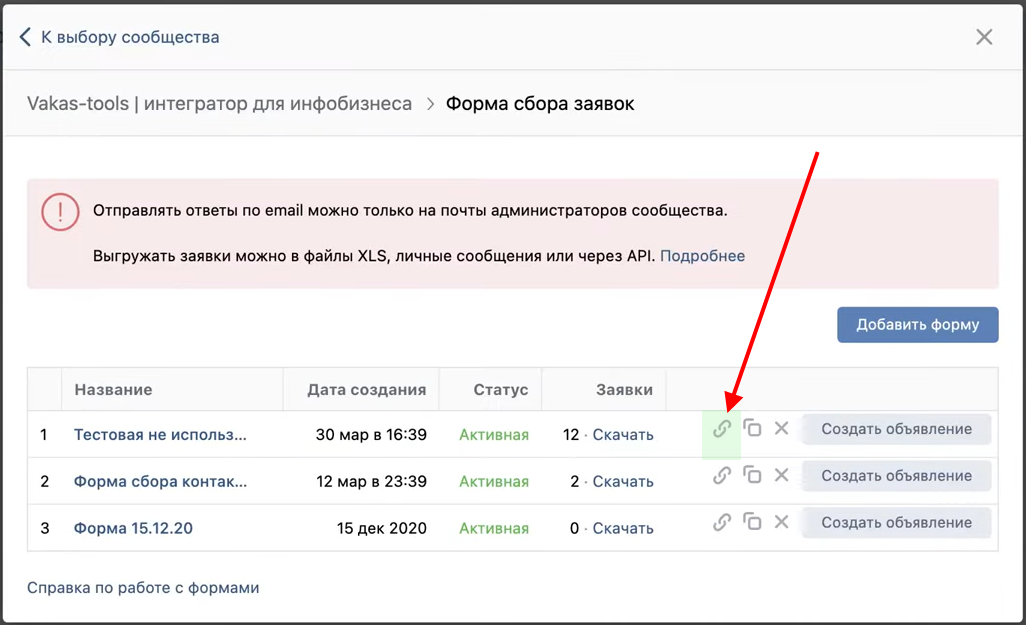1026x625 pixels.
Task: Download requests for Форма сбора контак...
Action: 622,482
